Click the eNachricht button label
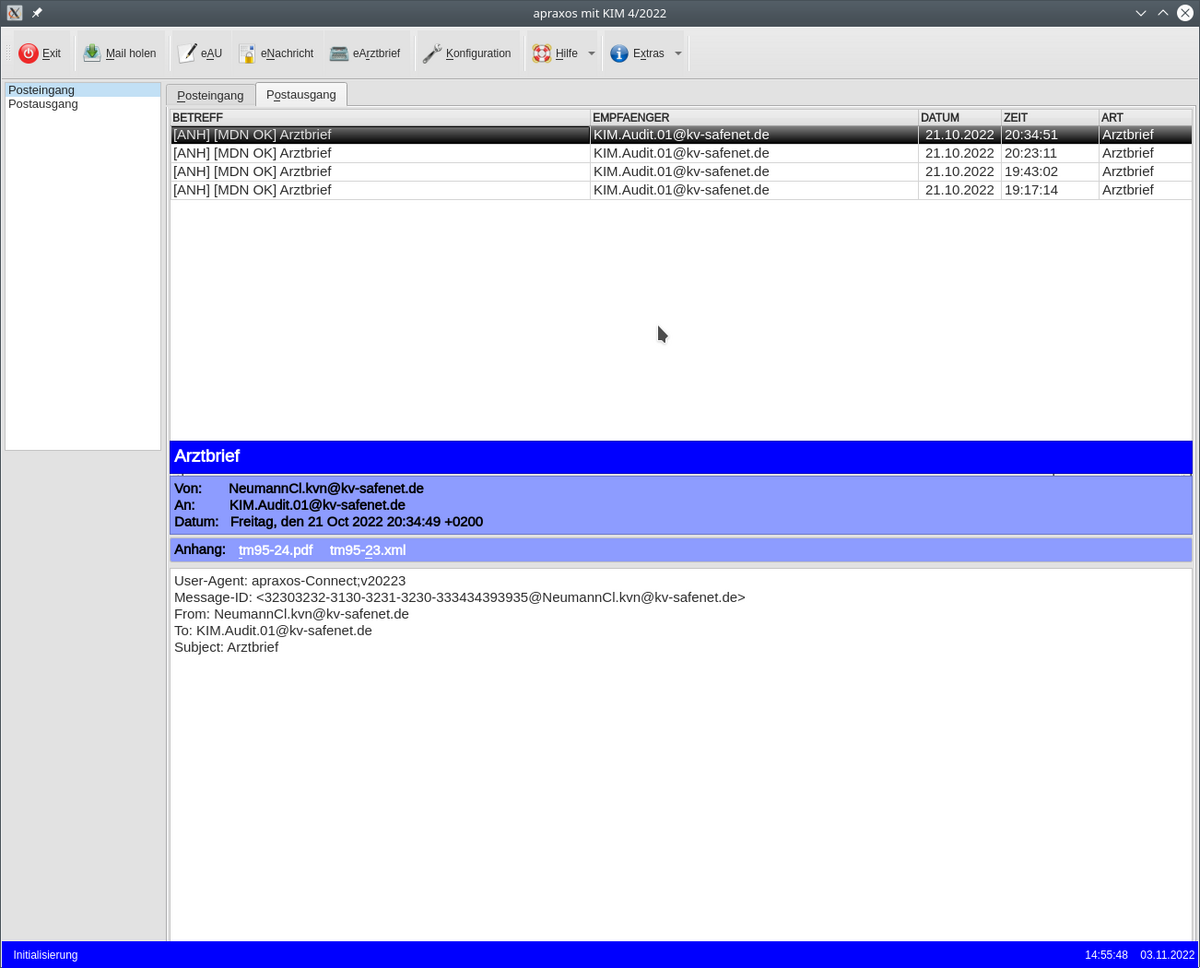1200x968 pixels. tap(287, 53)
